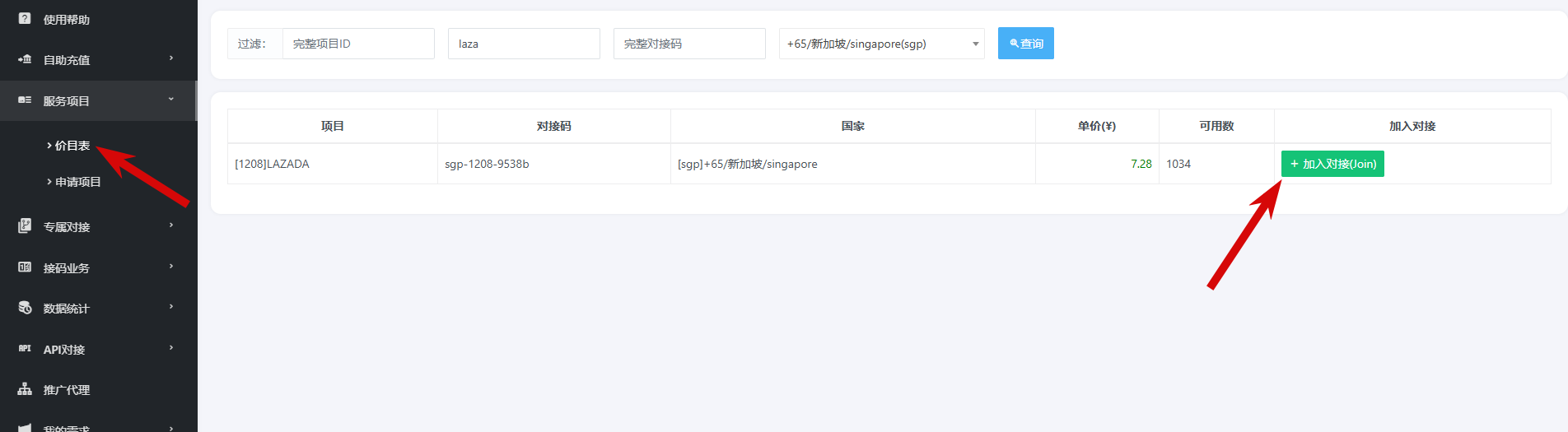Click the 接码业务 sidebar icon
This screenshot has height=432, width=1568.
point(25,267)
